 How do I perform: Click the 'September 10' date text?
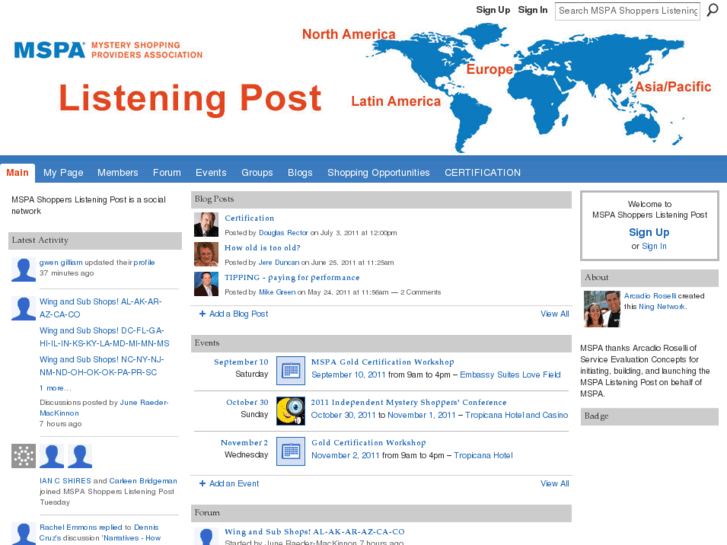point(241,362)
